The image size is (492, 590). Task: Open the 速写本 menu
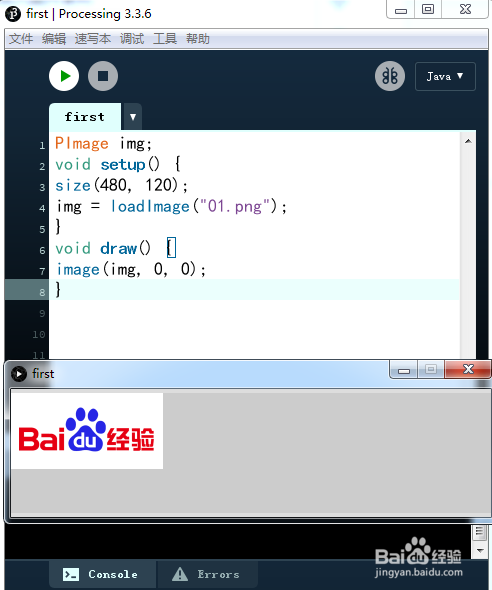coord(93,38)
